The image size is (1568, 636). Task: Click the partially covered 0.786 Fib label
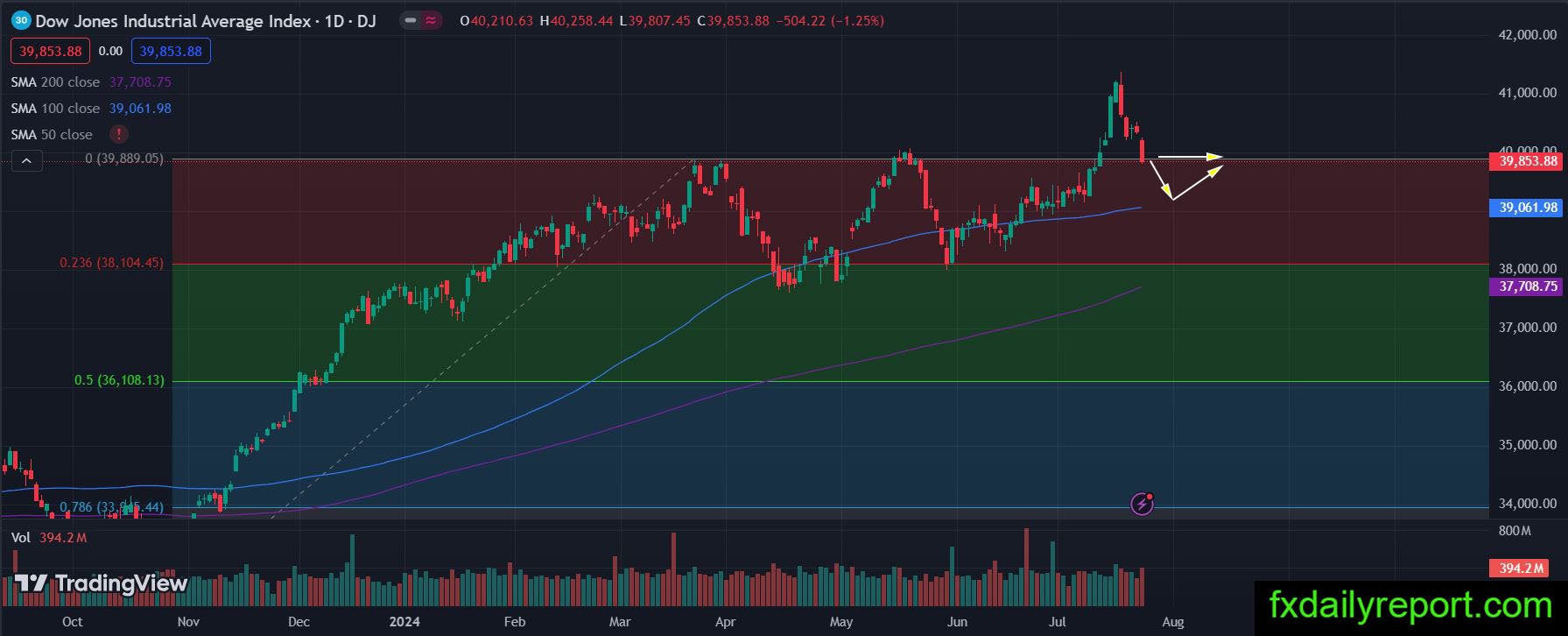pos(111,506)
